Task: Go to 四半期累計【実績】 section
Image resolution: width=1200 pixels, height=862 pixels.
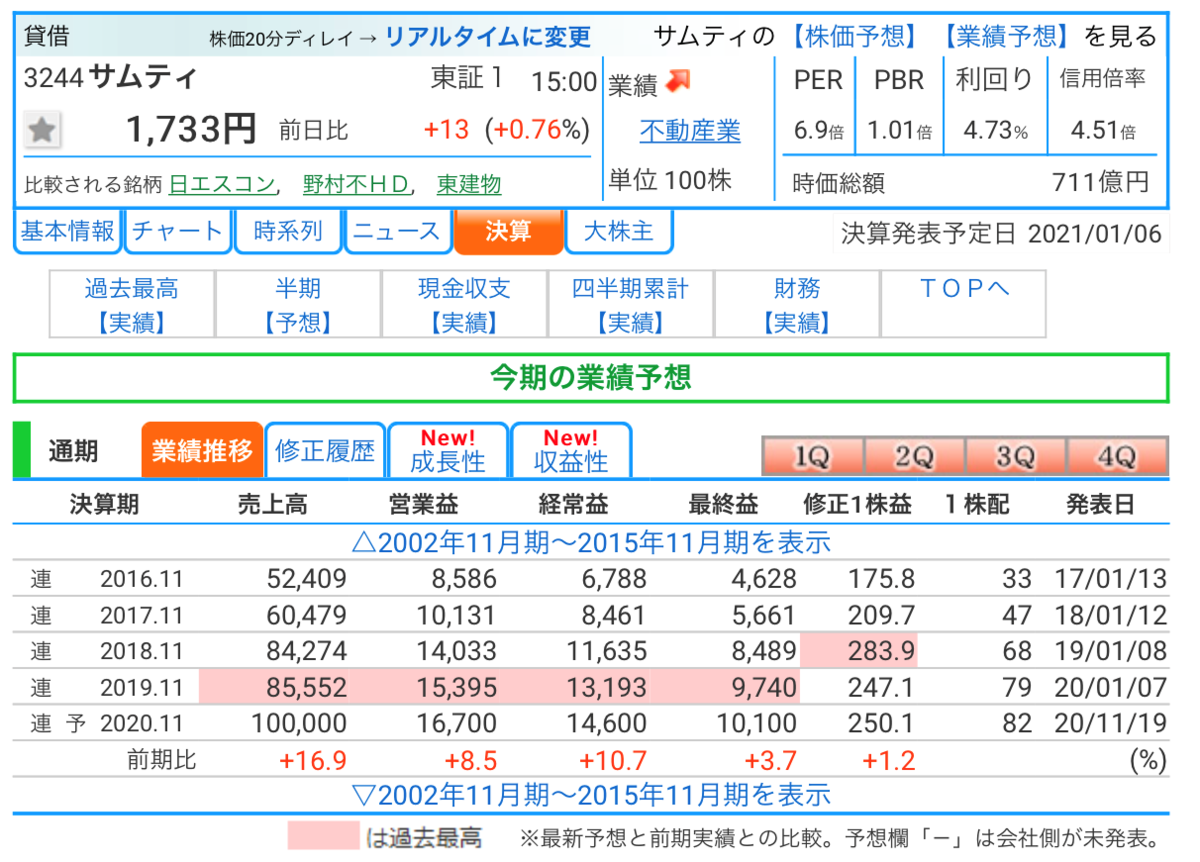Action: click(630, 304)
